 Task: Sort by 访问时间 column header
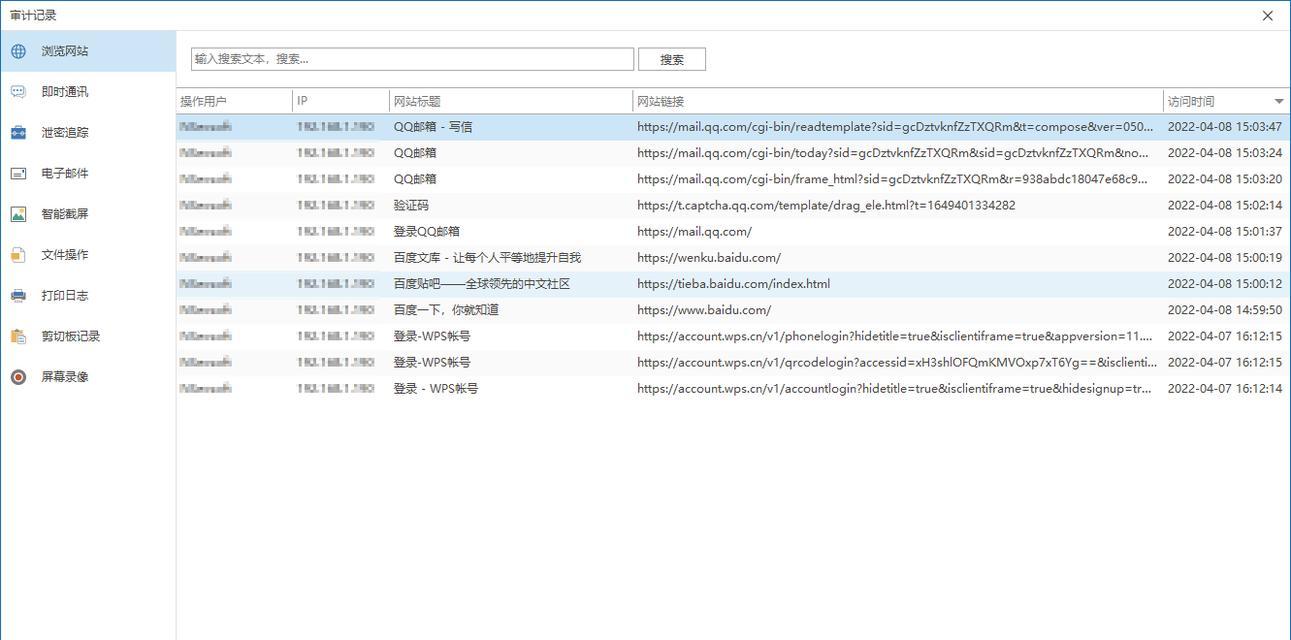[1227, 101]
